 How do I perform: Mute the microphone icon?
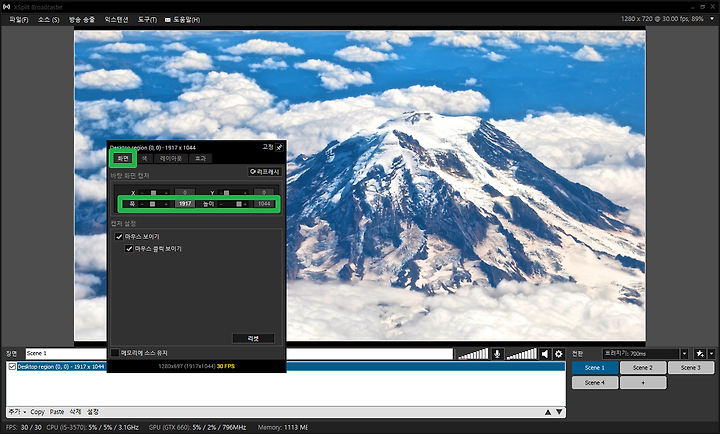(x=497, y=354)
